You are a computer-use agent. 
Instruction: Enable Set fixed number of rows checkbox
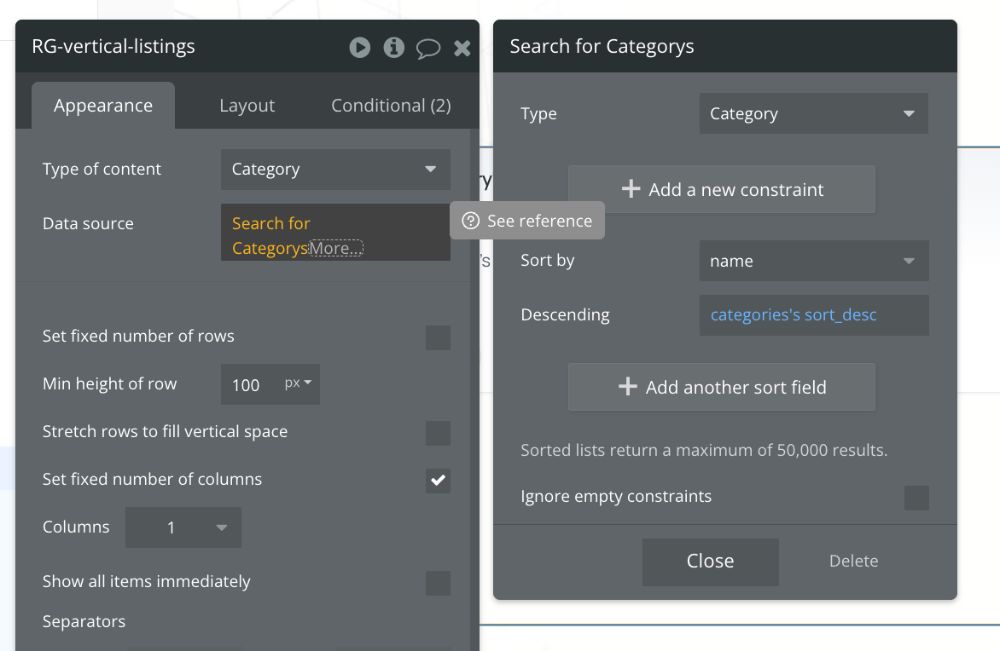click(x=438, y=337)
